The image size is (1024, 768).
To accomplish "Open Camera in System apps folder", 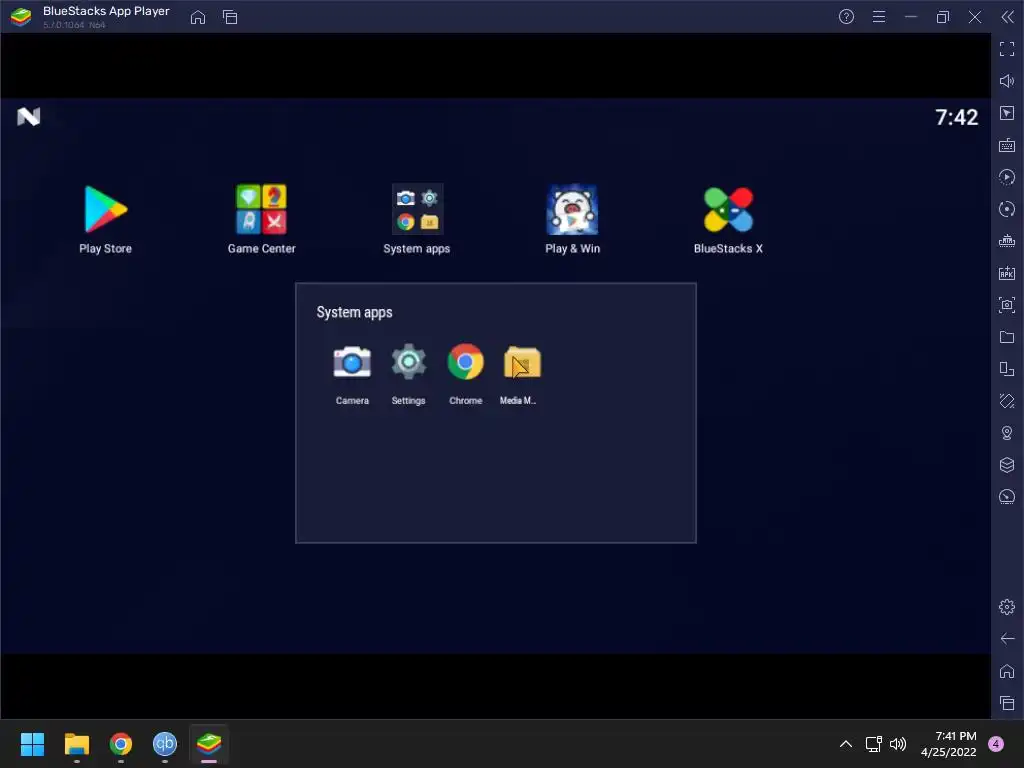I will tap(352, 362).
